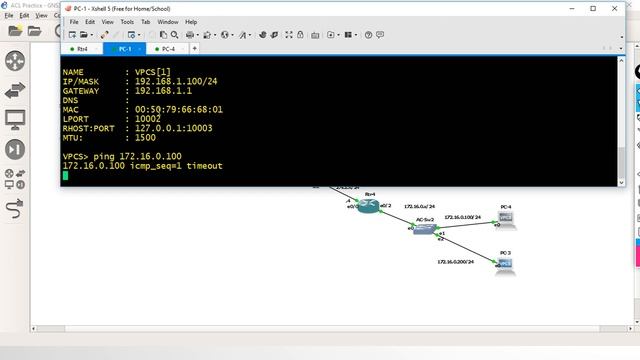640x360 pixels.
Task: Open the GNS3 View menu
Action: [41, 16]
